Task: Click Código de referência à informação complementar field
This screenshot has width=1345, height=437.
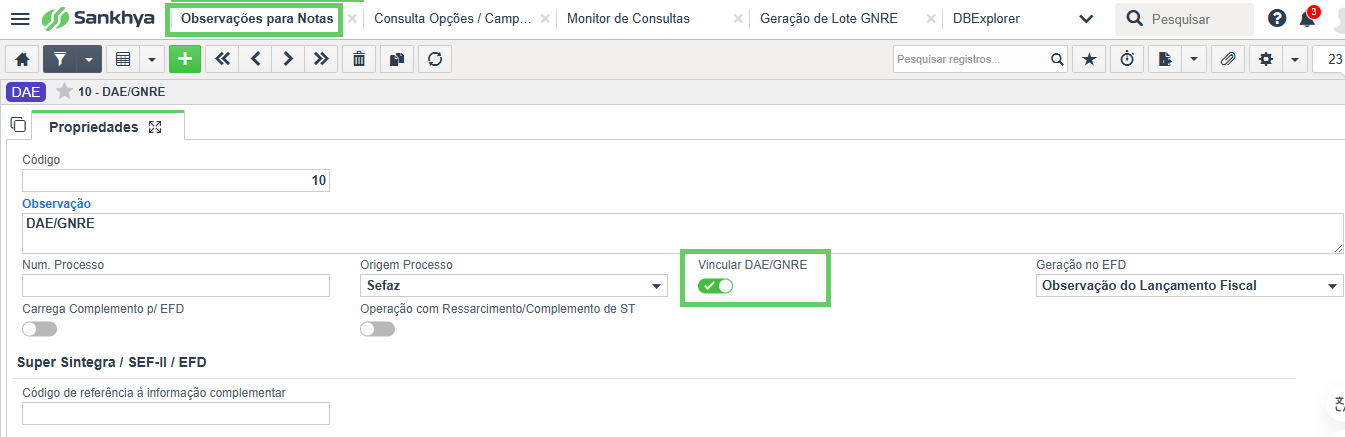Action: [176, 414]
